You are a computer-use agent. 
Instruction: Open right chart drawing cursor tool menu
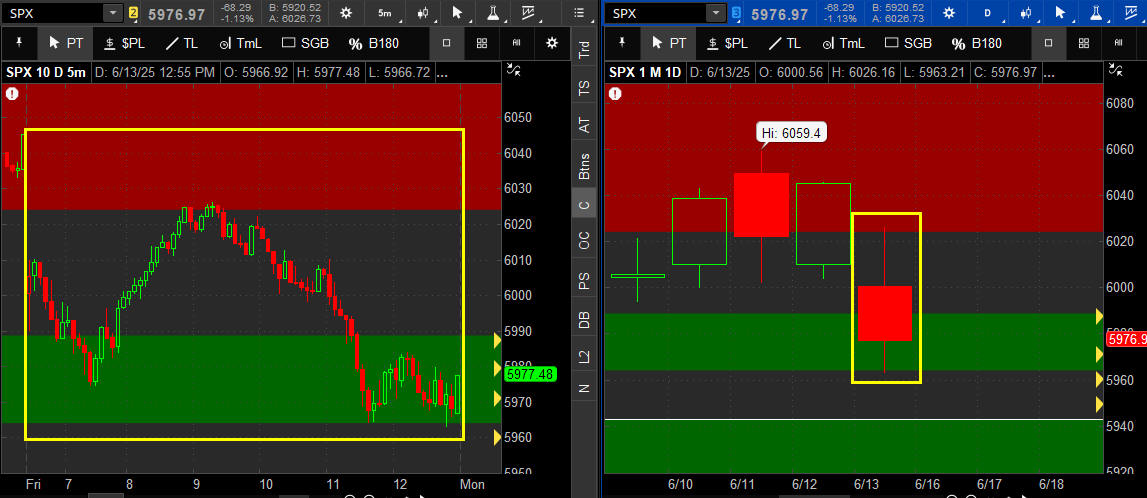[1061, 13]
